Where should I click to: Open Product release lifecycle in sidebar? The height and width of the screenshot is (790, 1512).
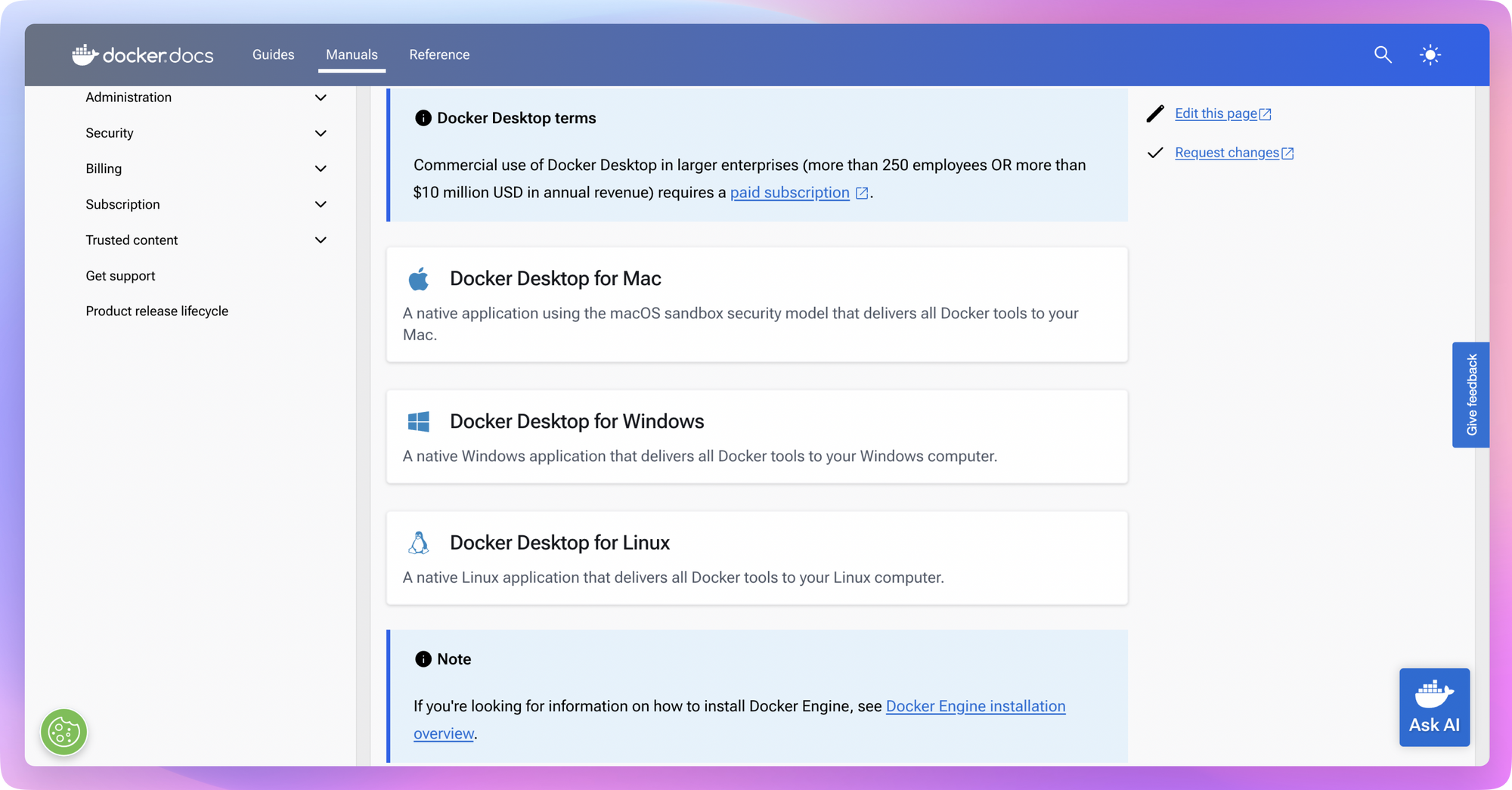[x=156, y=311]
